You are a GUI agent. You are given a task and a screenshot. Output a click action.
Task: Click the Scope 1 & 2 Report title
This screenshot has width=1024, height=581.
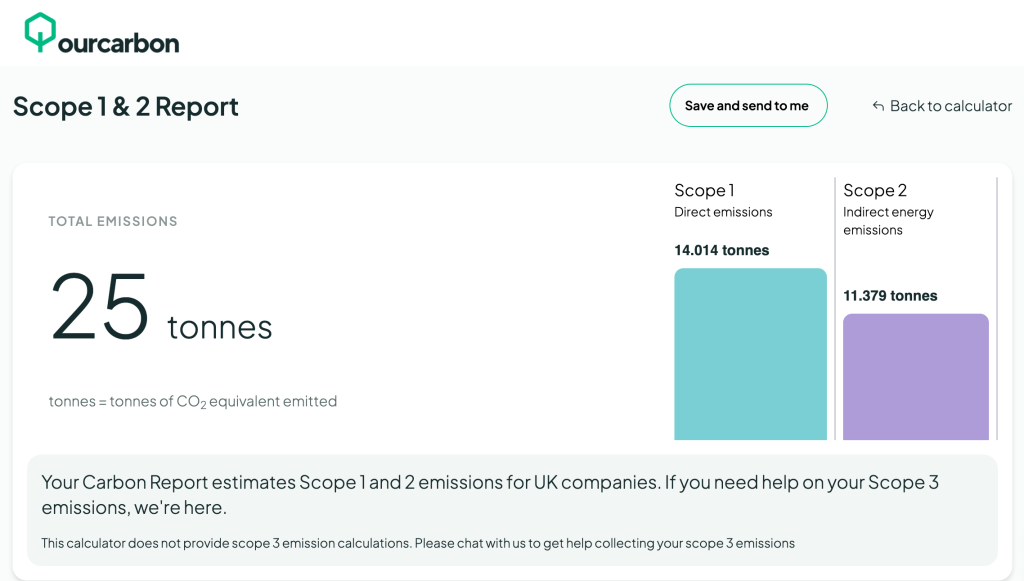point(126,106)
